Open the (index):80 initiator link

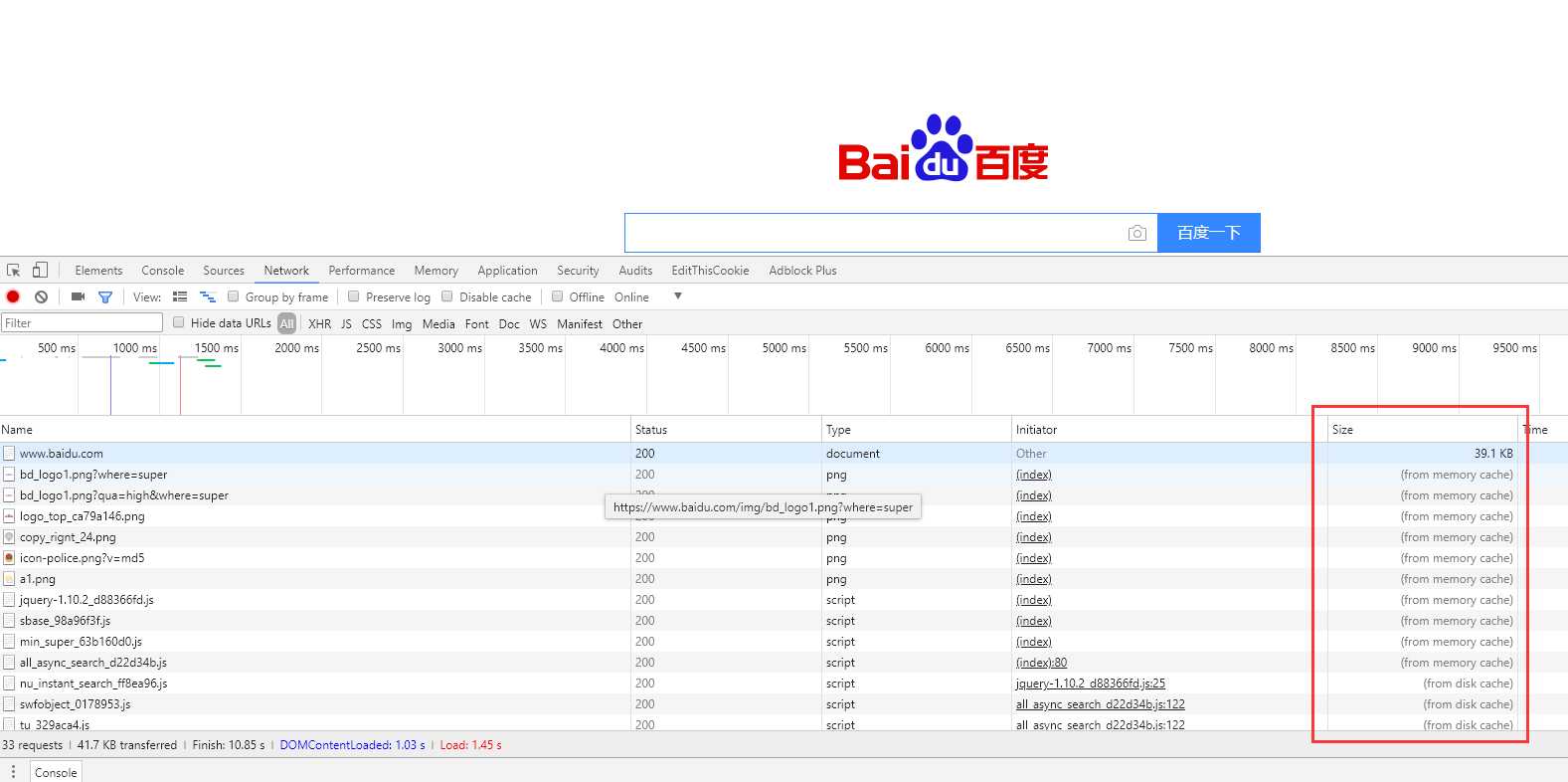tap(1041, 663)
